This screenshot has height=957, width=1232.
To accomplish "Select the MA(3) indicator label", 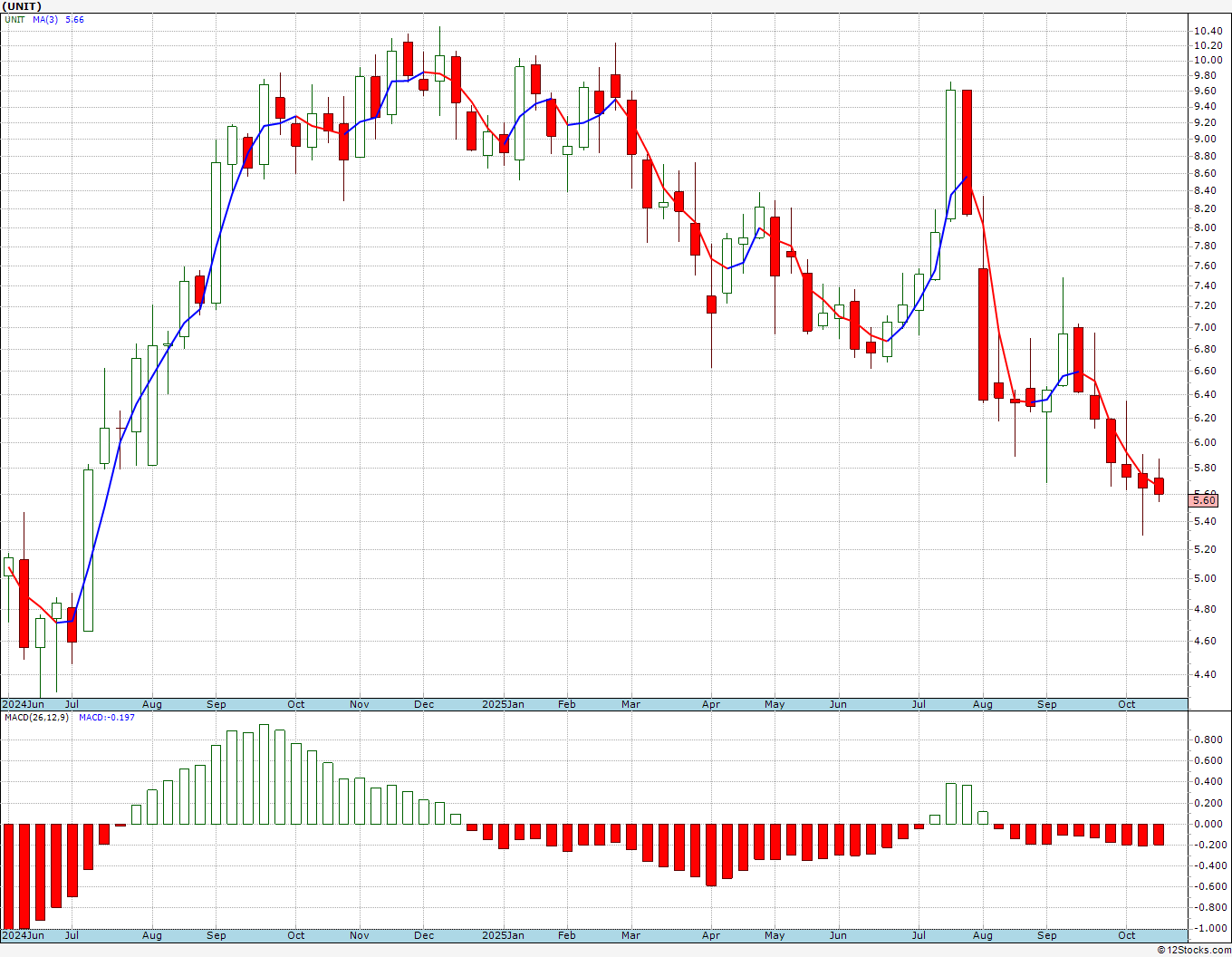I will (45, 19).
